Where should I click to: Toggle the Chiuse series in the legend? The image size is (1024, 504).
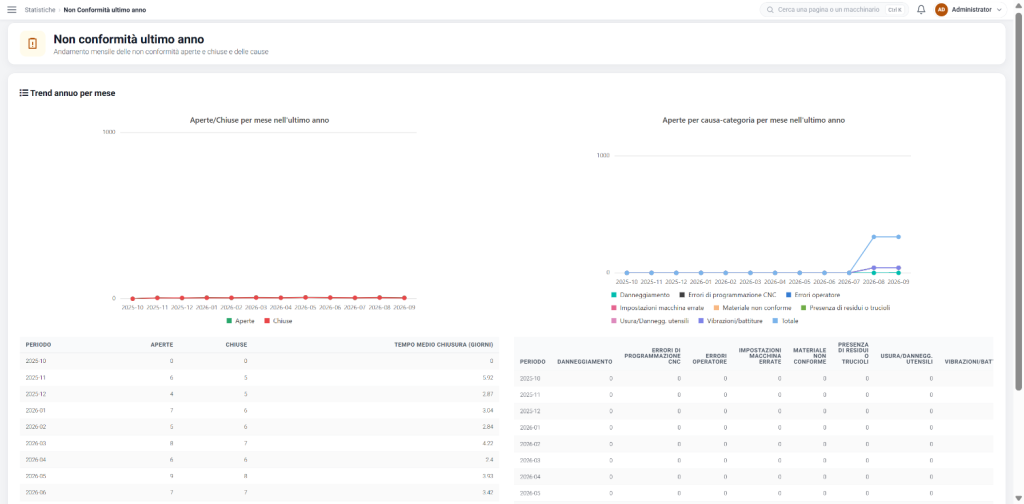(x=278, y=321)
